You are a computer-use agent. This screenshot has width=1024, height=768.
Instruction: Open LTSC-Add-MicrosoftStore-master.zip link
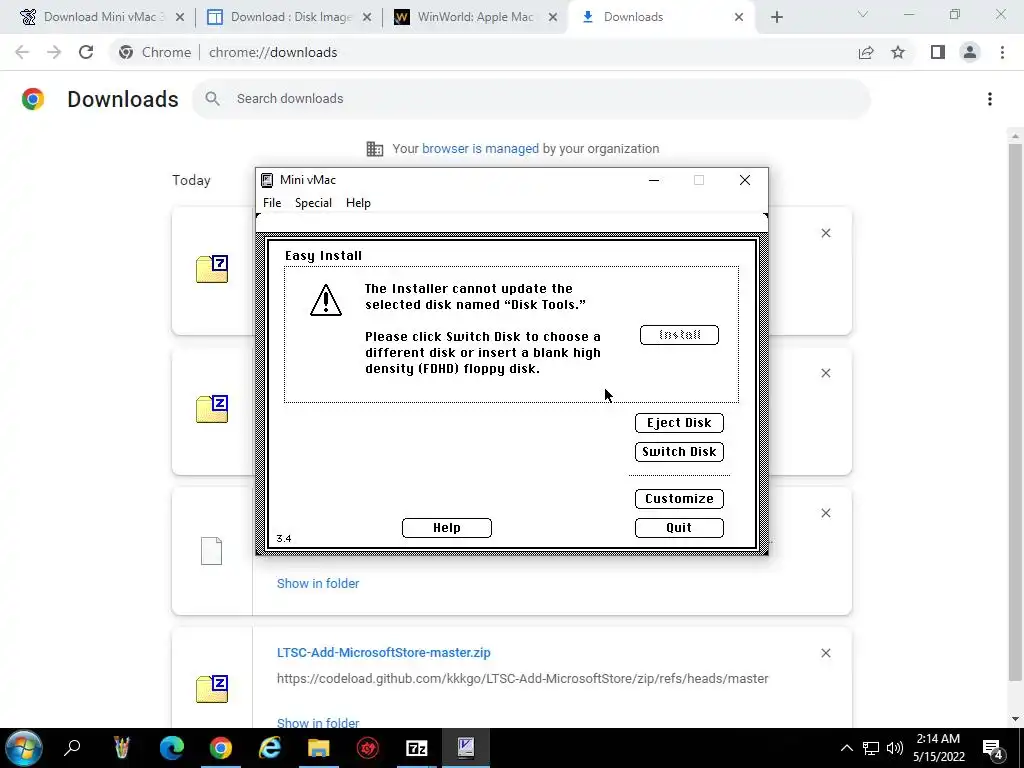tap(383, 652)
